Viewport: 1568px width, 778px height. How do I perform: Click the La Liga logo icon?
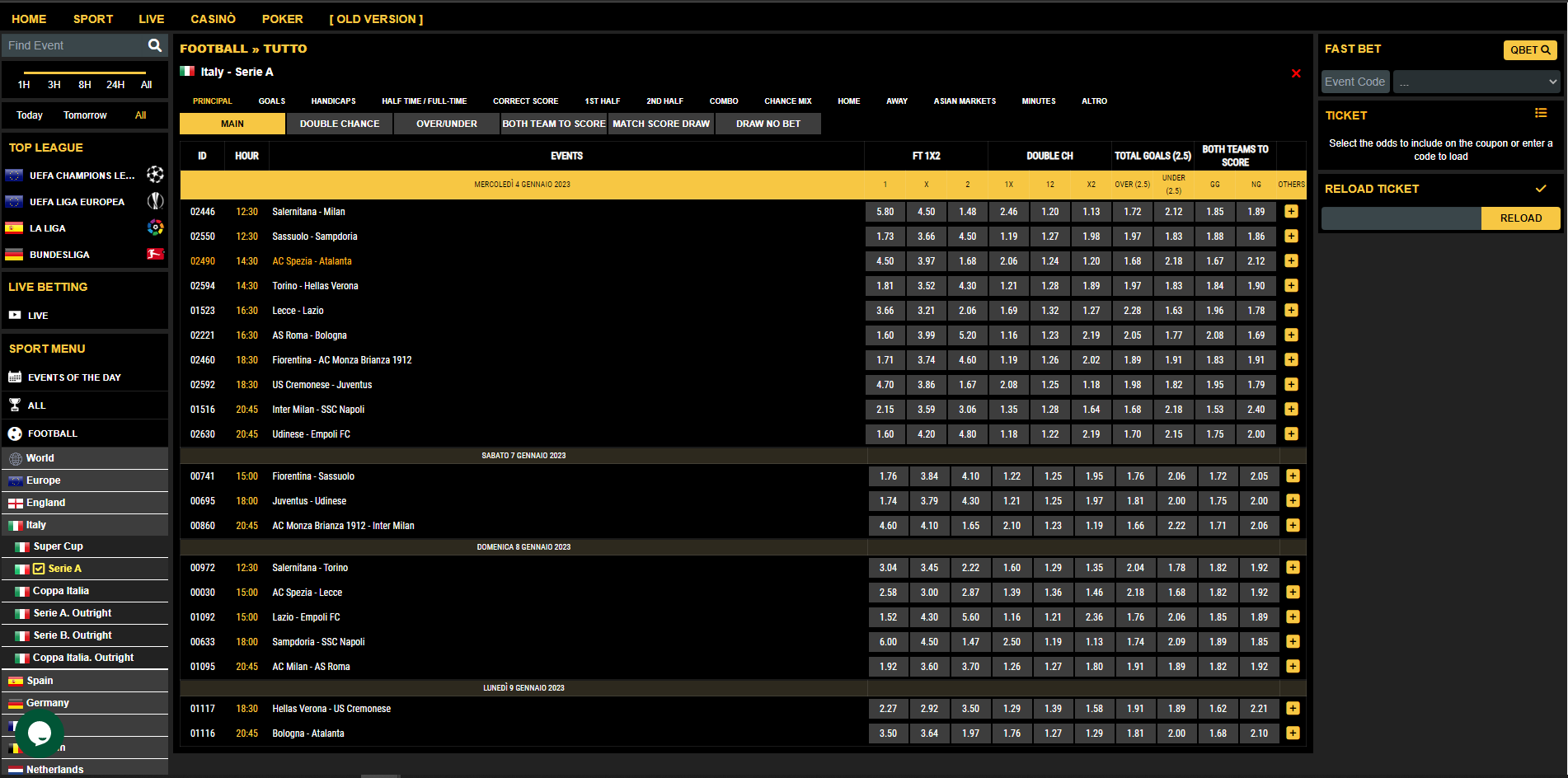pyautogui.click(x=155, y=227)
